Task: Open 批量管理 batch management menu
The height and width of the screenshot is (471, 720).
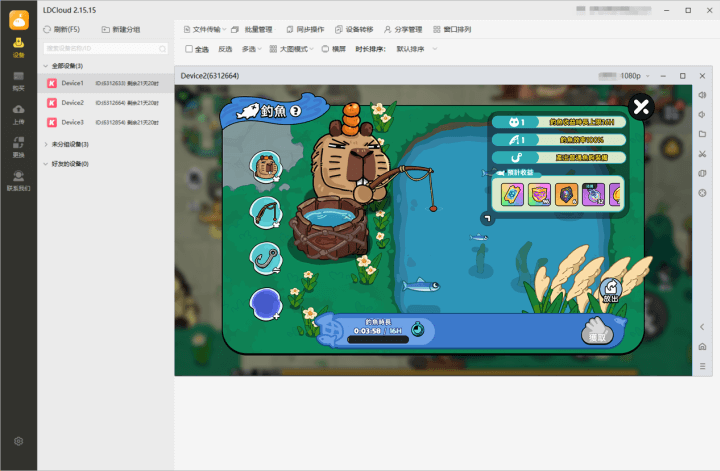Action: click(252, 29)
